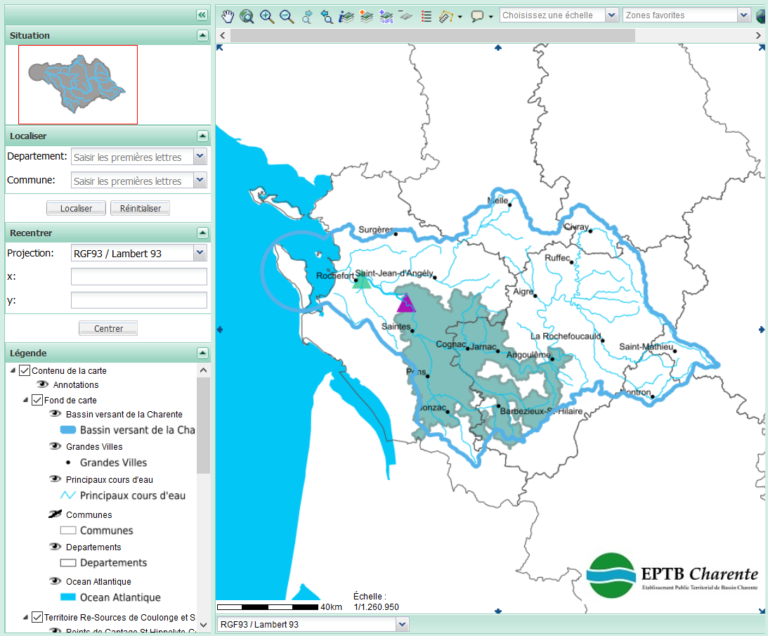The width and height of the screenshot is (768, 636).
Task: Collapse the Situation panel header
Action: (x=203, y=35)
